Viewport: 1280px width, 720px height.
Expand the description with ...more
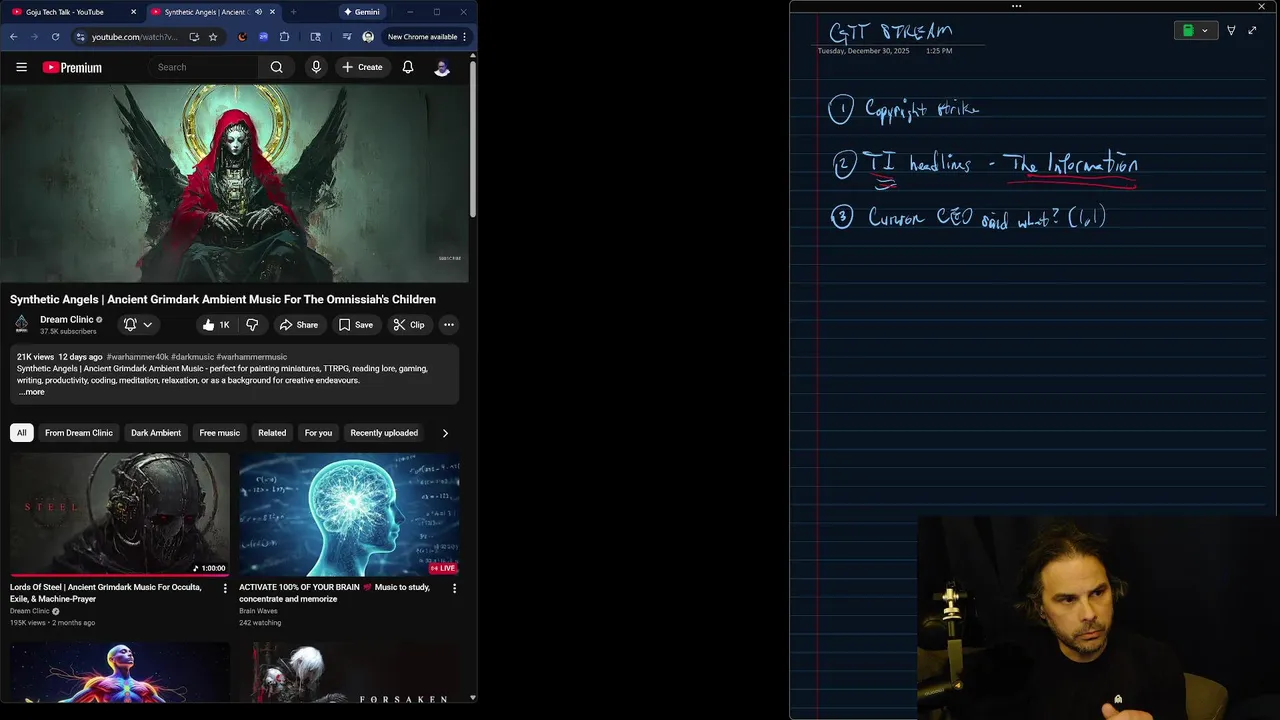(x=31, y=392)
